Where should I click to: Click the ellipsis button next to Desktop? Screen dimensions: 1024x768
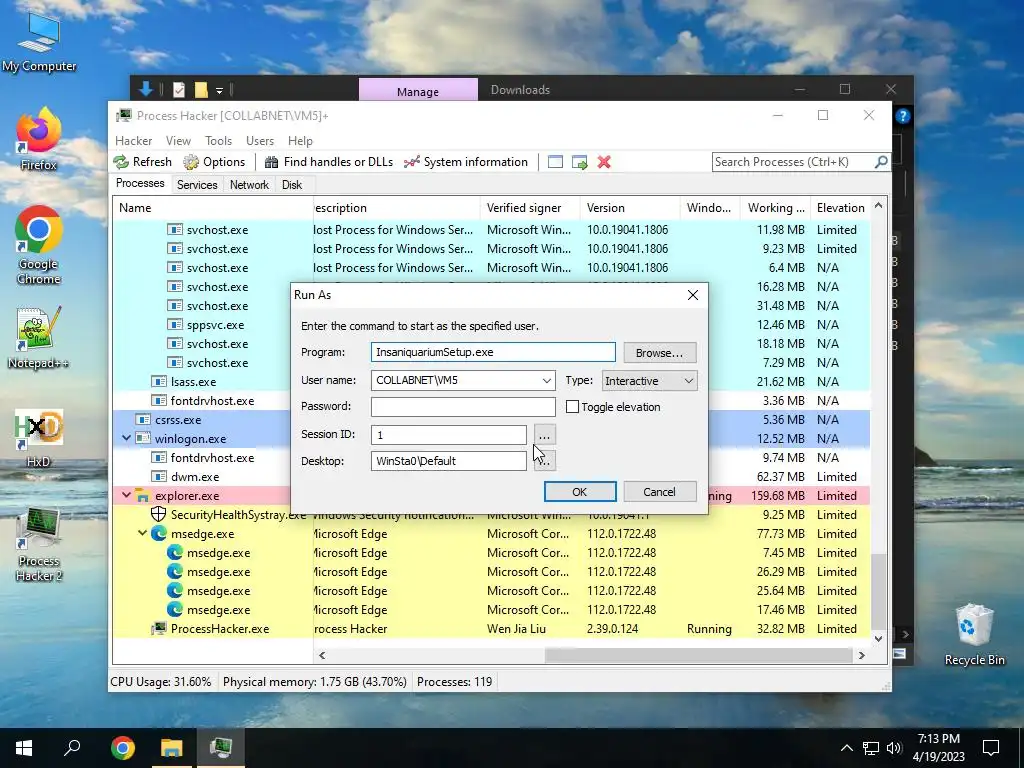coord(544,461)
